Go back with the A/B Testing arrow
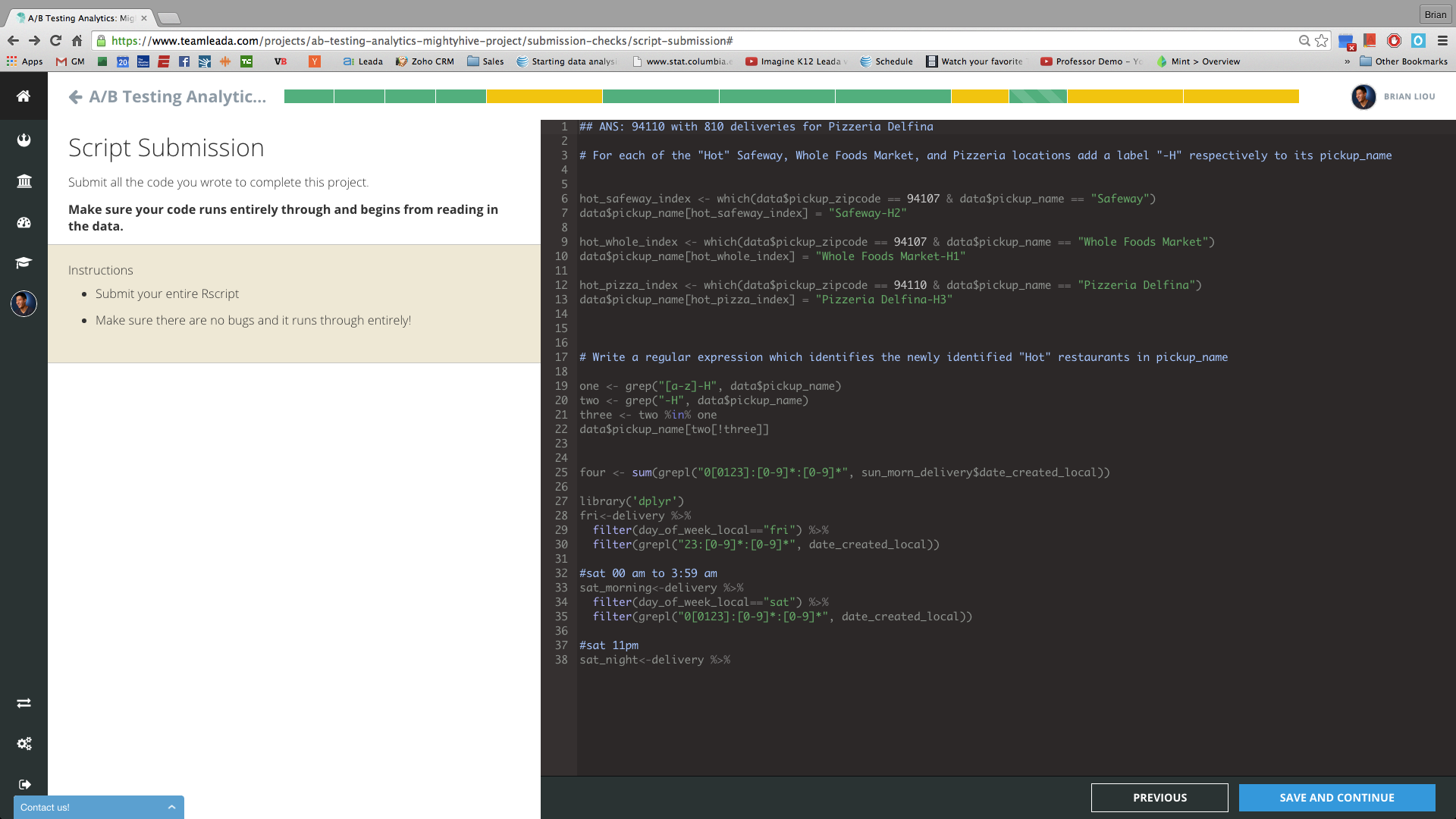1456x819 pixels. click(75, 96)
